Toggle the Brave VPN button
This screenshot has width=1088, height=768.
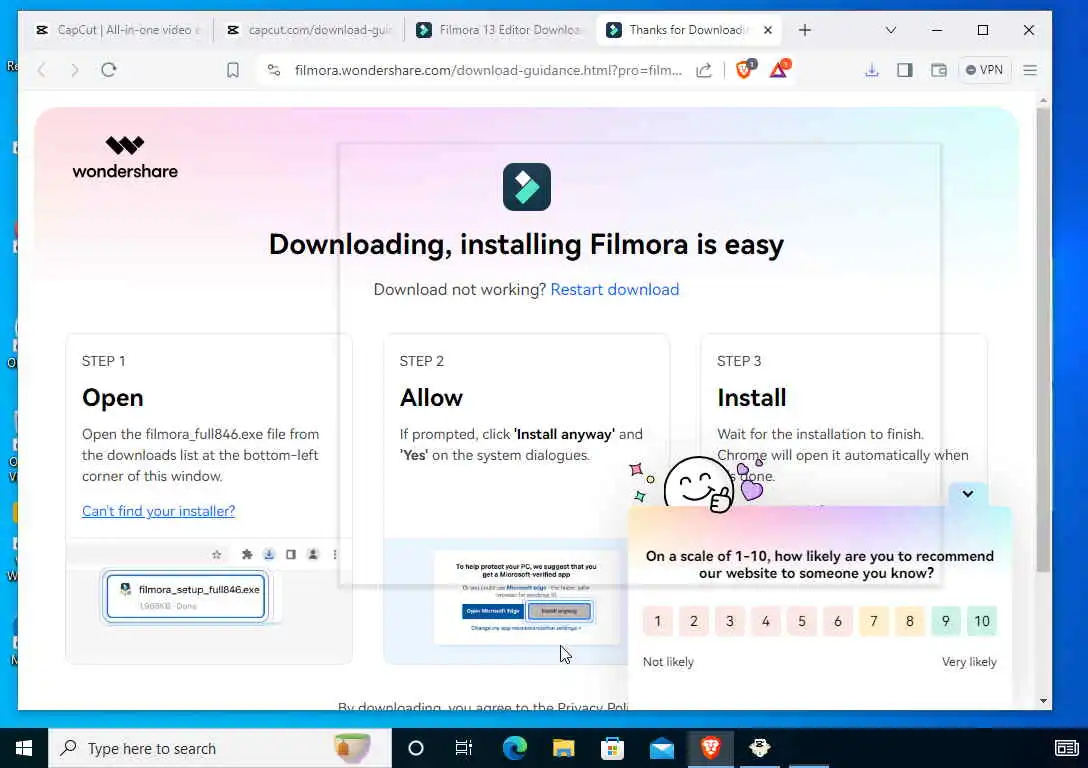click(x=984, y=70)
